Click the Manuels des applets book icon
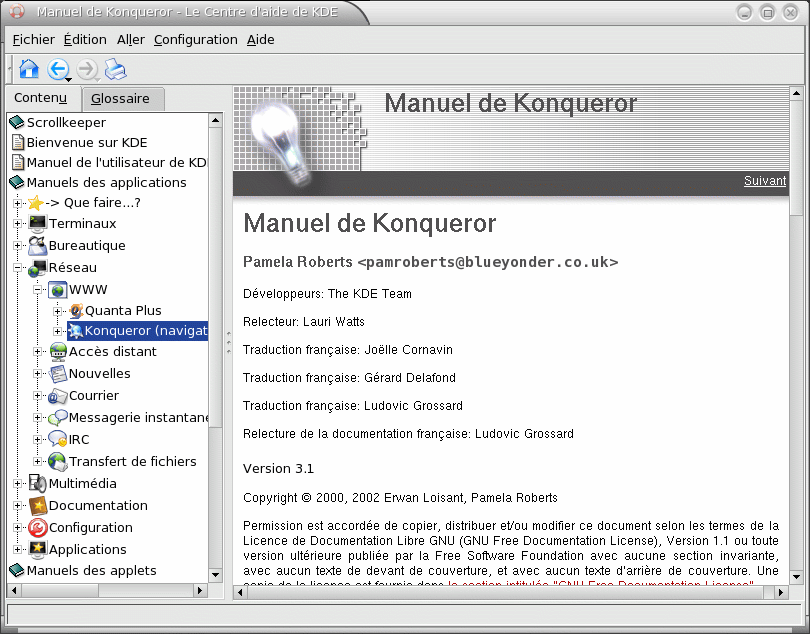 tap(17, 570)
